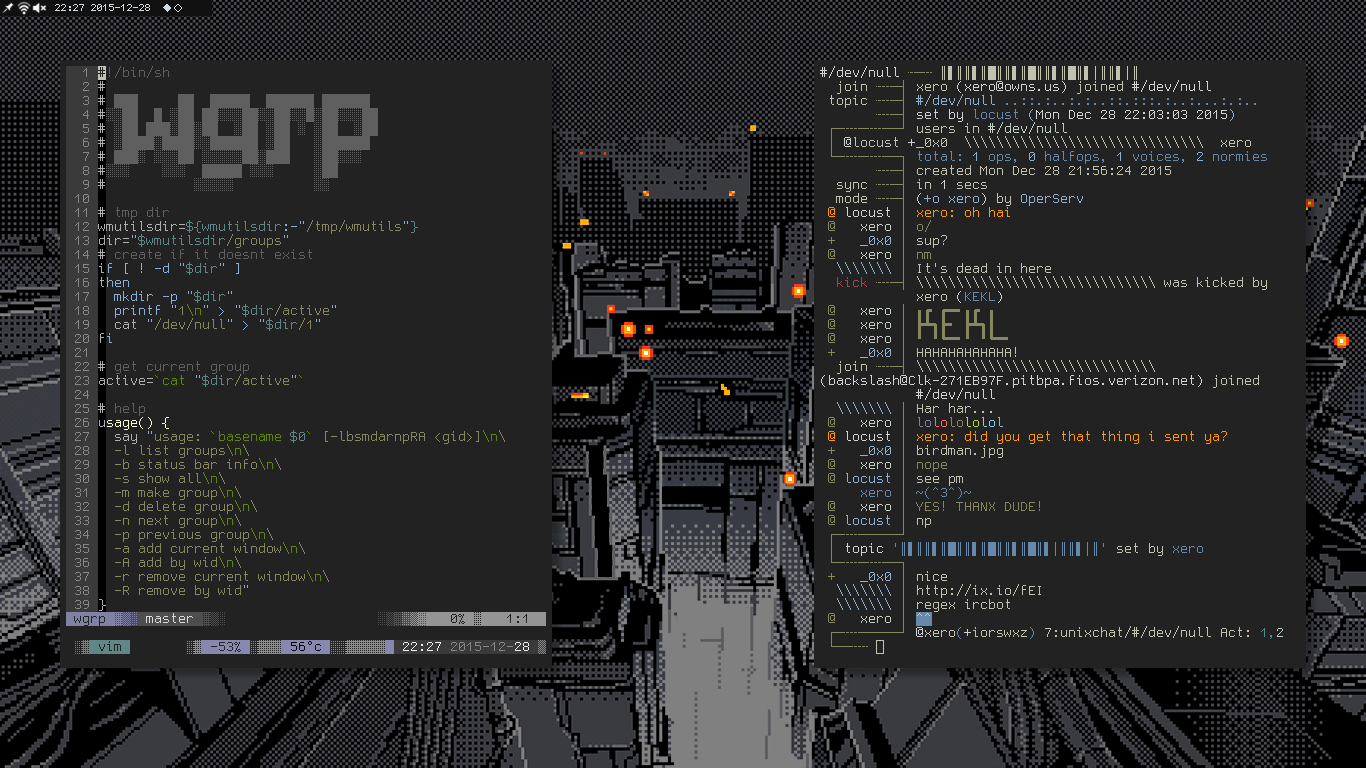
Task: Select the filled diamond workspace indicator
Action: point(167,8)
